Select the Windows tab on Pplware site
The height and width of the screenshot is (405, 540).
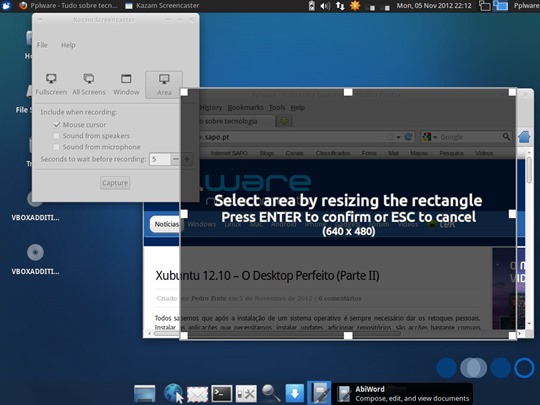click(x=202, y=225)
